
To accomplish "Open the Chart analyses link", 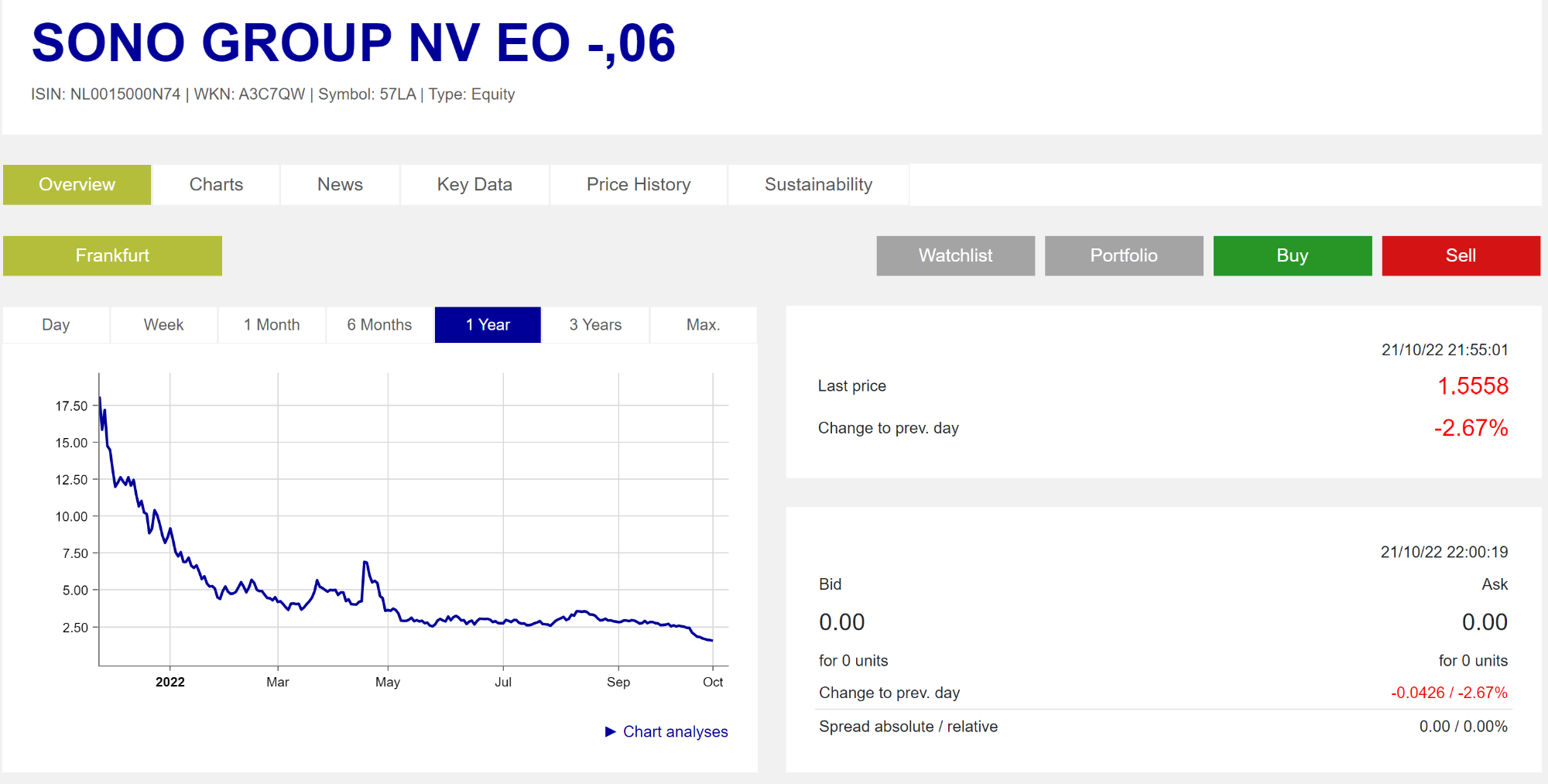I will [675, 731].
